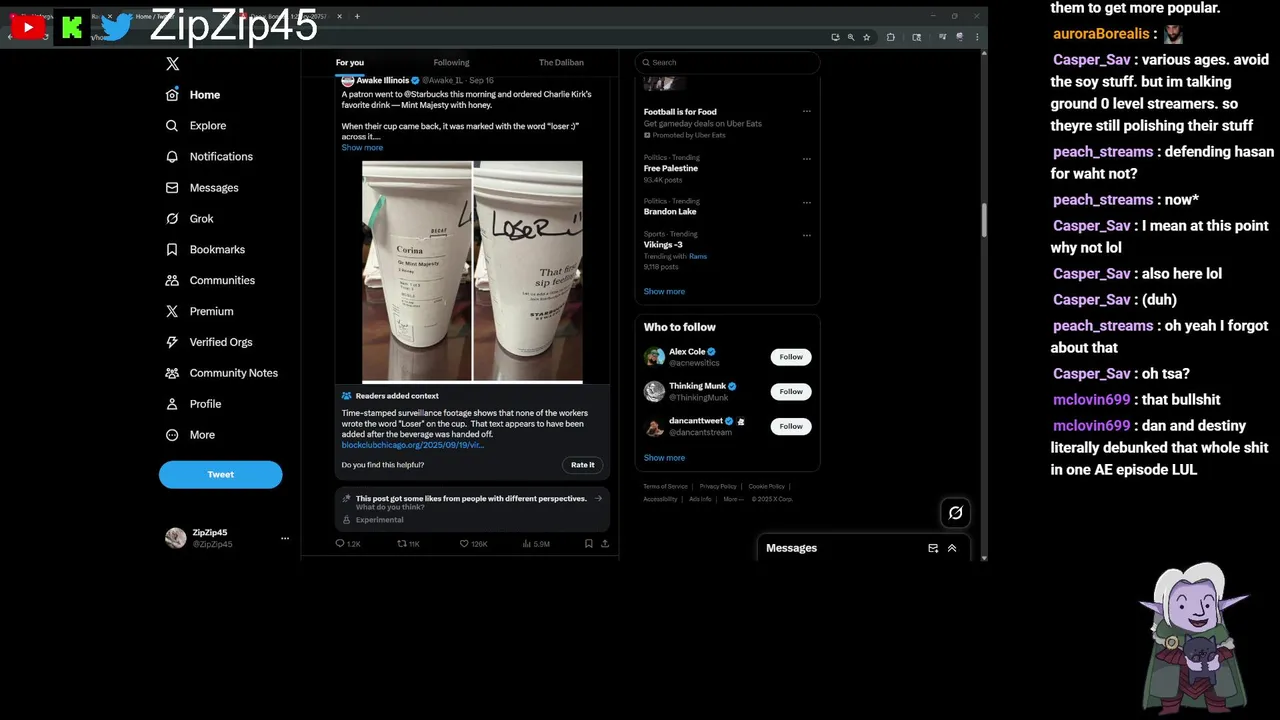Click the X search input field
Viewport: 1280px width, 720px height.
[x=728, y=62]
